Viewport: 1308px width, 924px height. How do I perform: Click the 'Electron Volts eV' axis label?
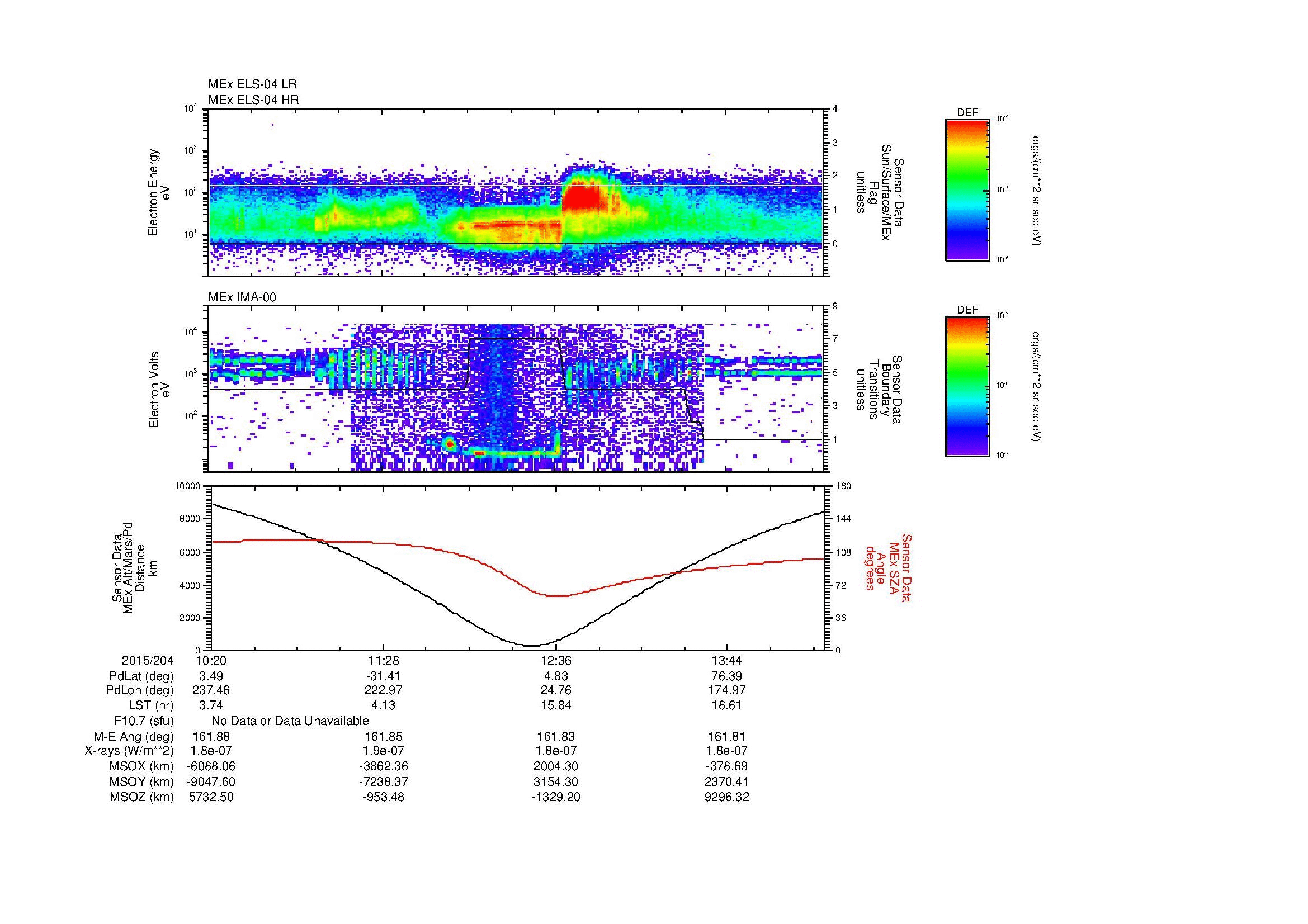[159, 390]
